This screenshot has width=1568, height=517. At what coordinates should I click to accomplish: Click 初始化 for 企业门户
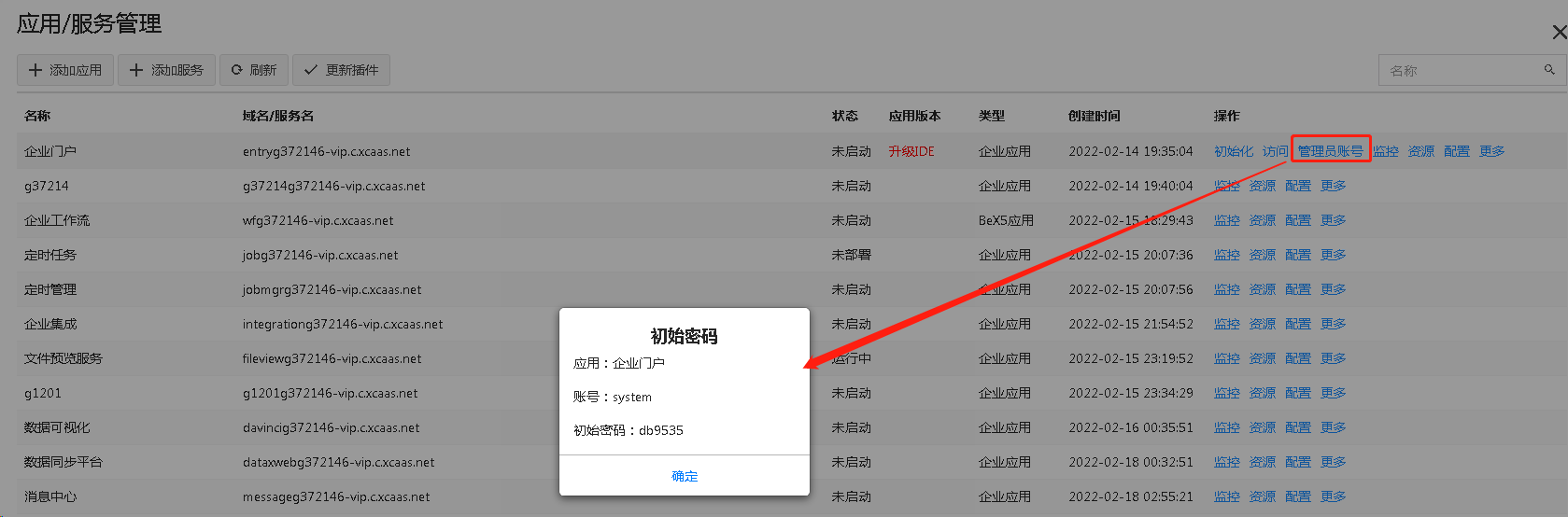[x=1234, y=151]
